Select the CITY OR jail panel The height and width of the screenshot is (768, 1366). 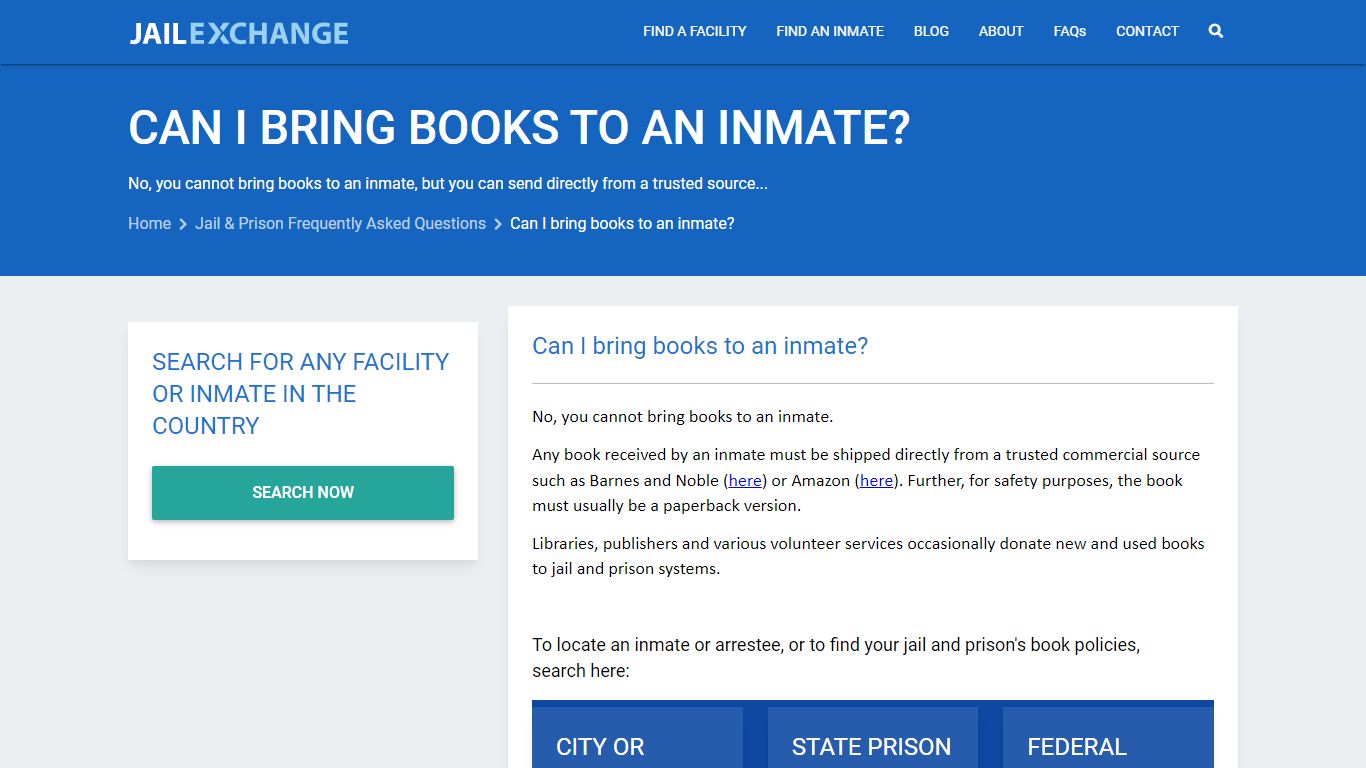pyautogui.click(x=637, y=740)
